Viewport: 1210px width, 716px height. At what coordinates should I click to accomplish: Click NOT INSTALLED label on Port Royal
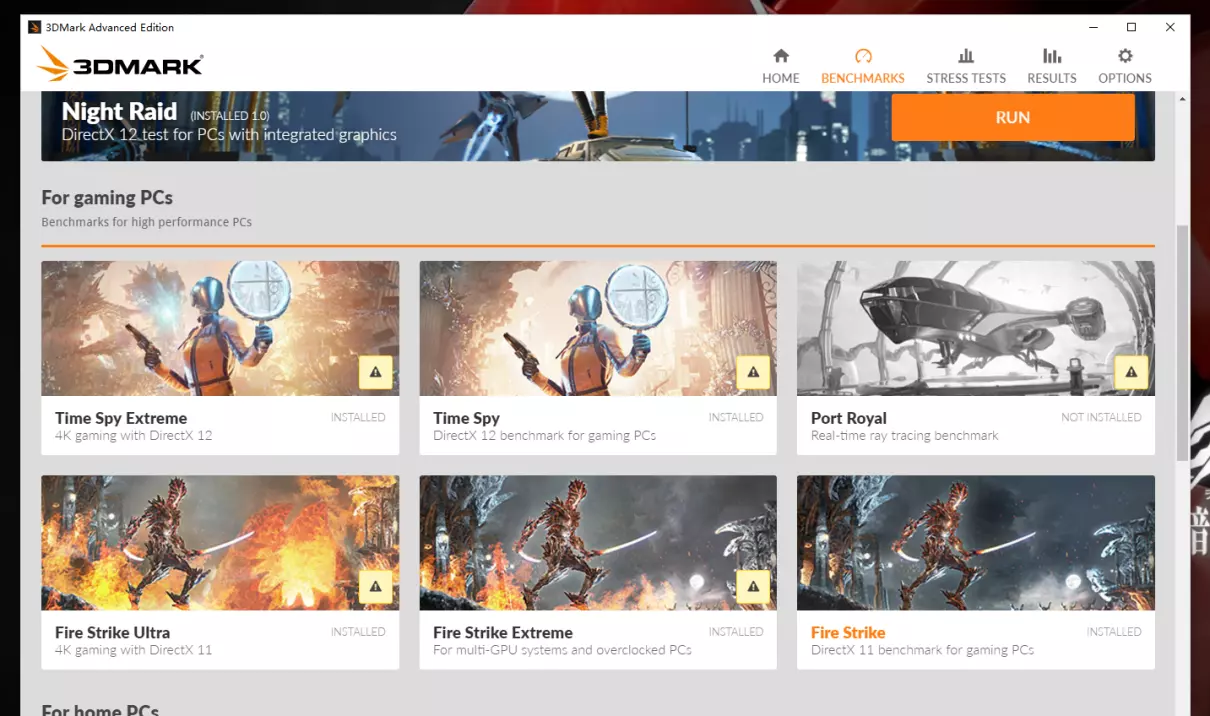point(1101,417)
